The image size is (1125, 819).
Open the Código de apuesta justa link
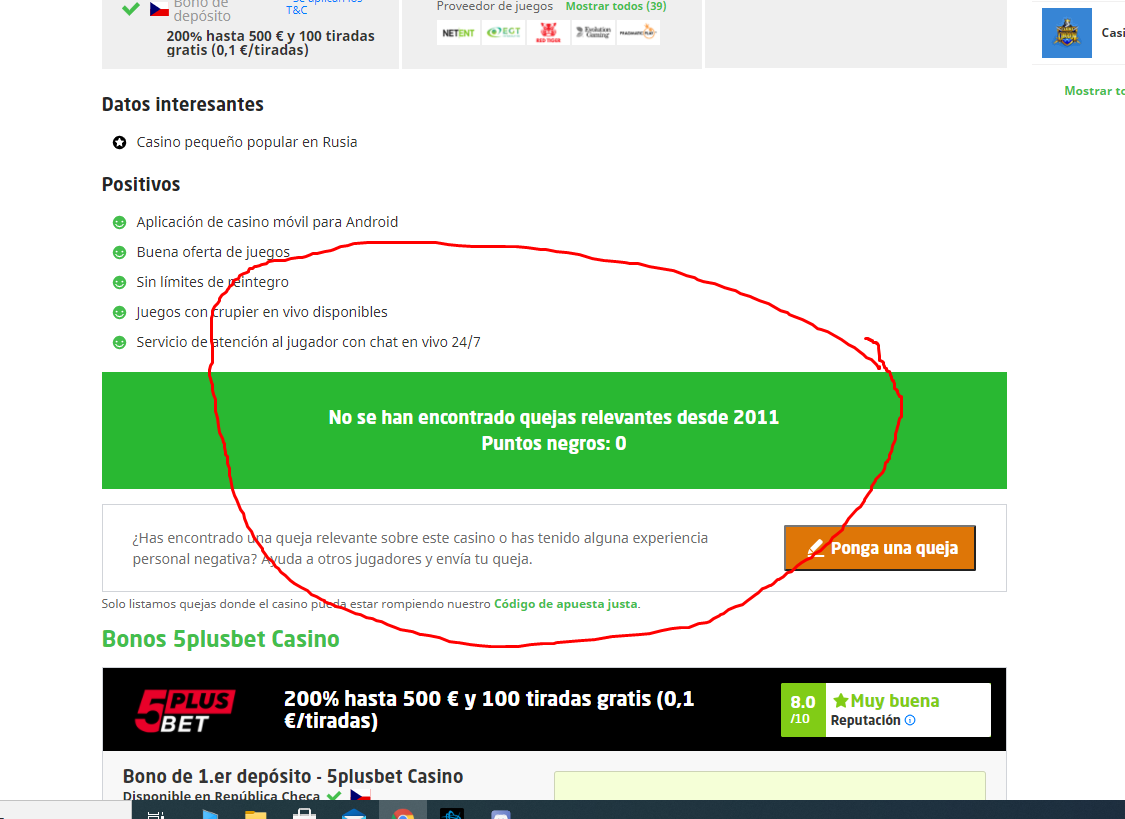[565, 604]
